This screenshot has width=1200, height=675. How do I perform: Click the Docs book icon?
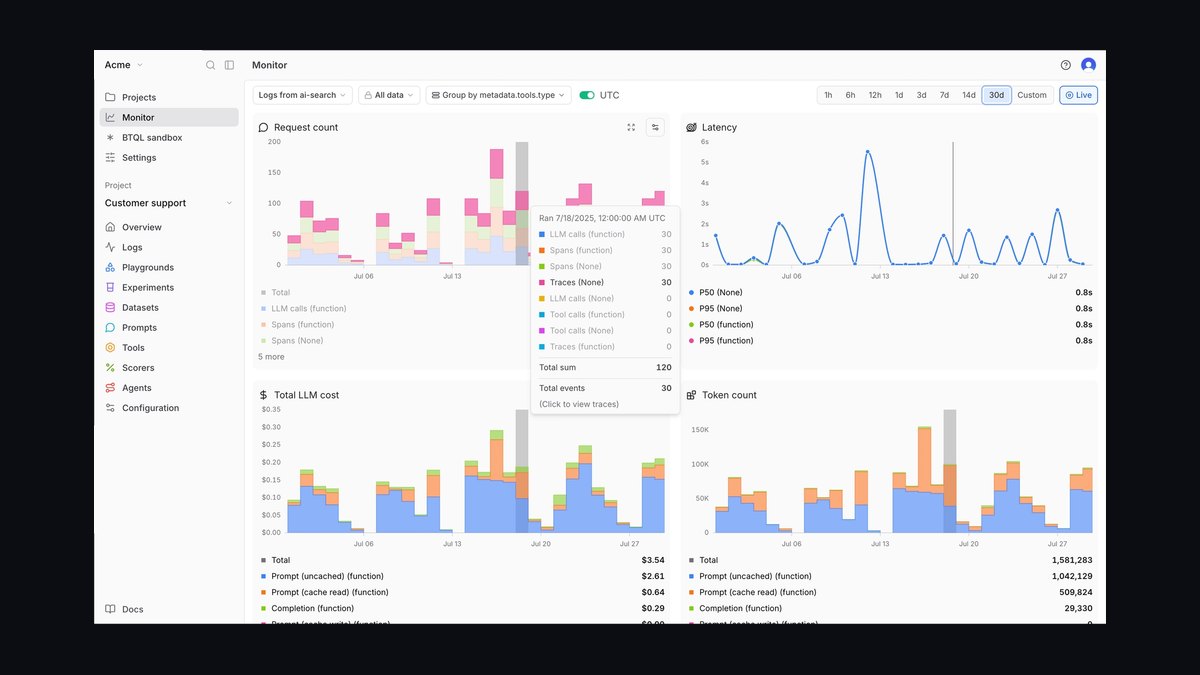pos(111,609)
